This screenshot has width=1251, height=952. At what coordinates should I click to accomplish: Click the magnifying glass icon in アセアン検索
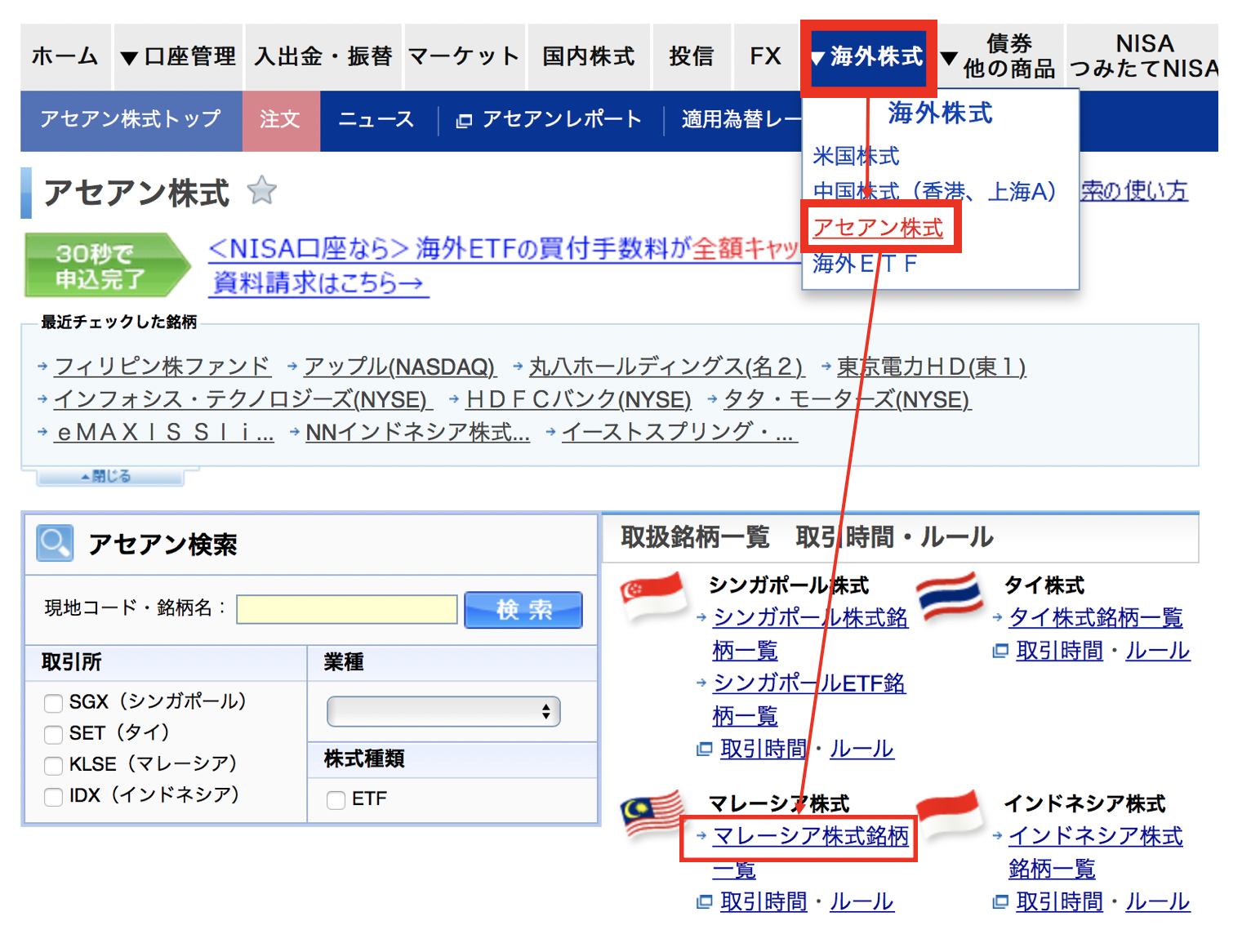pyautogui.click(x=55, y=543)
